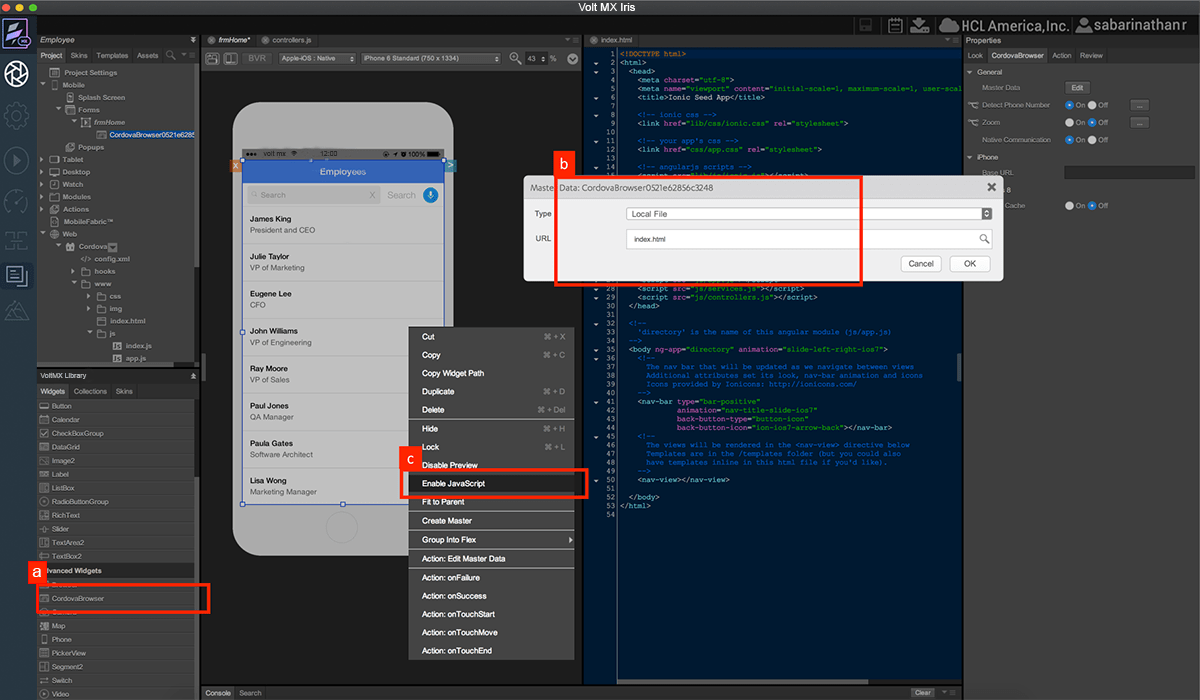The height and width of the screenshot is (700, 1200).
Task: Open the iPhone 6 Standard device dropdown
Action: point(430,58)
